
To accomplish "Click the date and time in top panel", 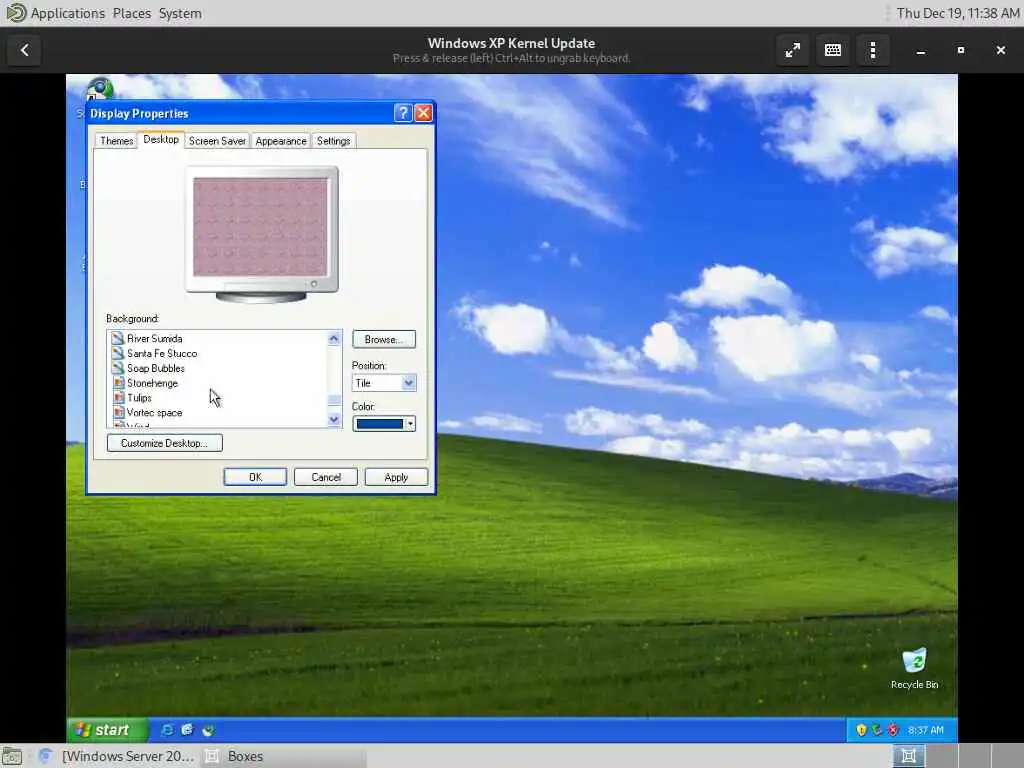I will 957,13.
